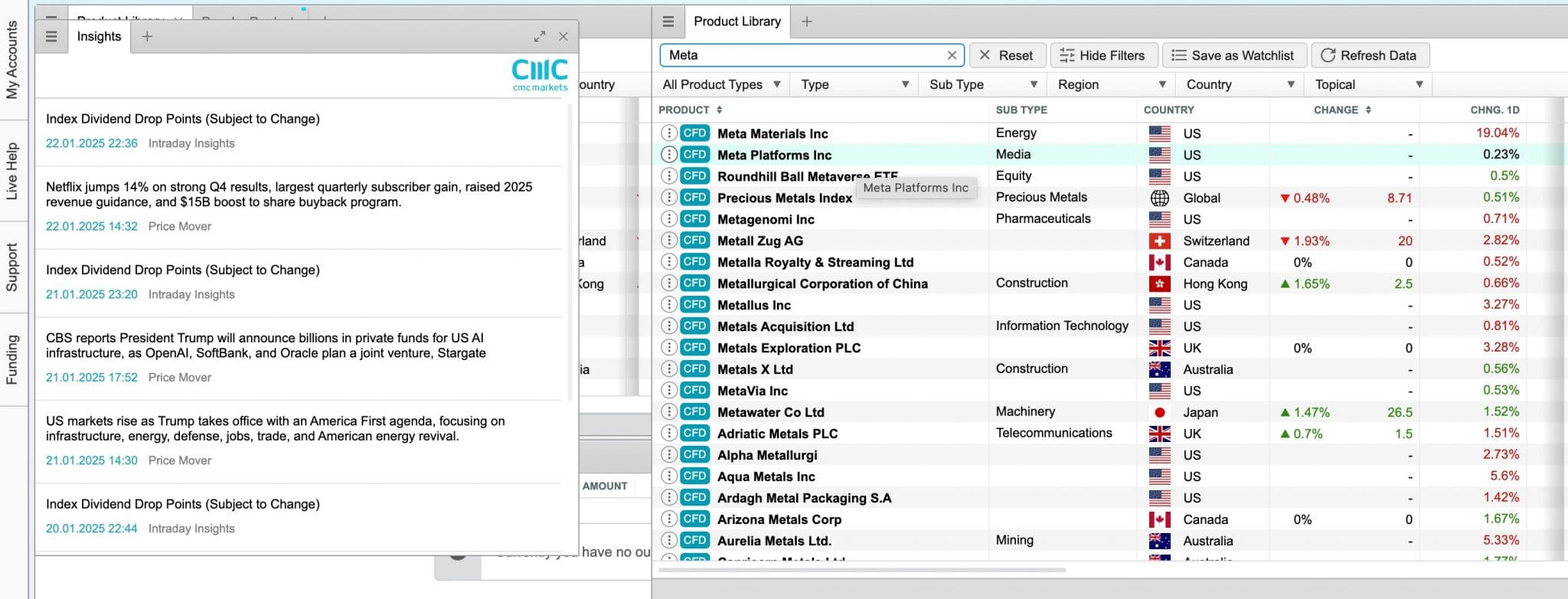Sort table by PRODUCT column
This screenshot has width=1568, height=599.
pos(690,110)
